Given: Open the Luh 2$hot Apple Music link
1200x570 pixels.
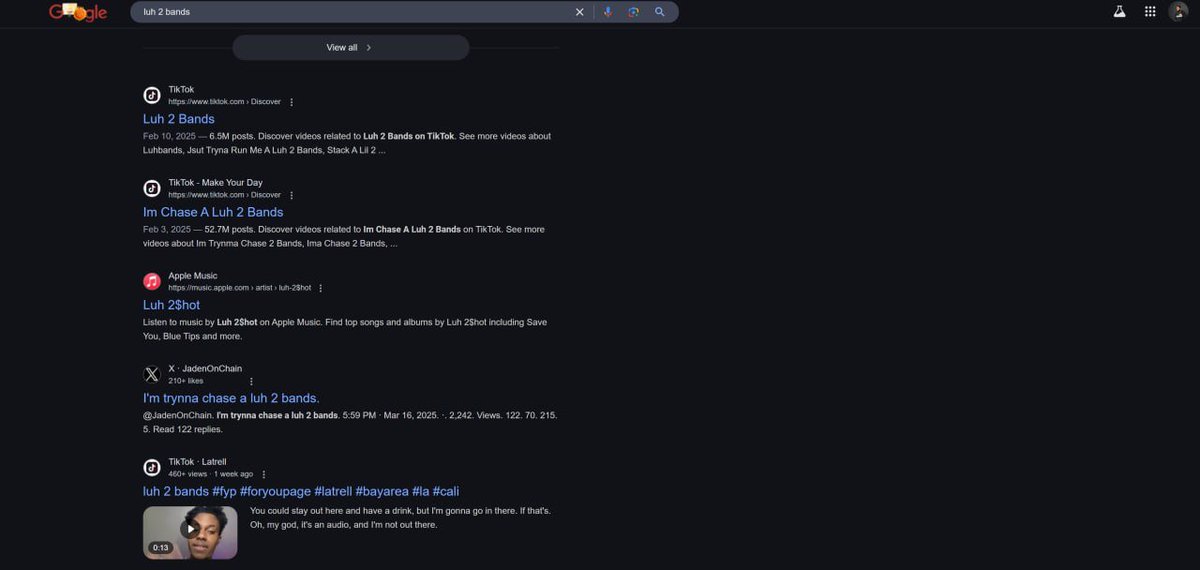Looking at the screenshot, I should tap(172, 305).
